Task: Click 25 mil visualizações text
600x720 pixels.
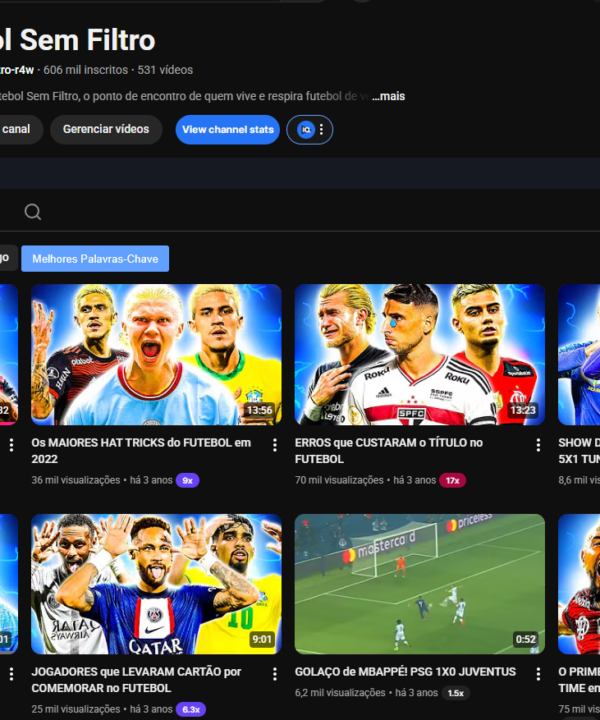Action: pos(76,709)
